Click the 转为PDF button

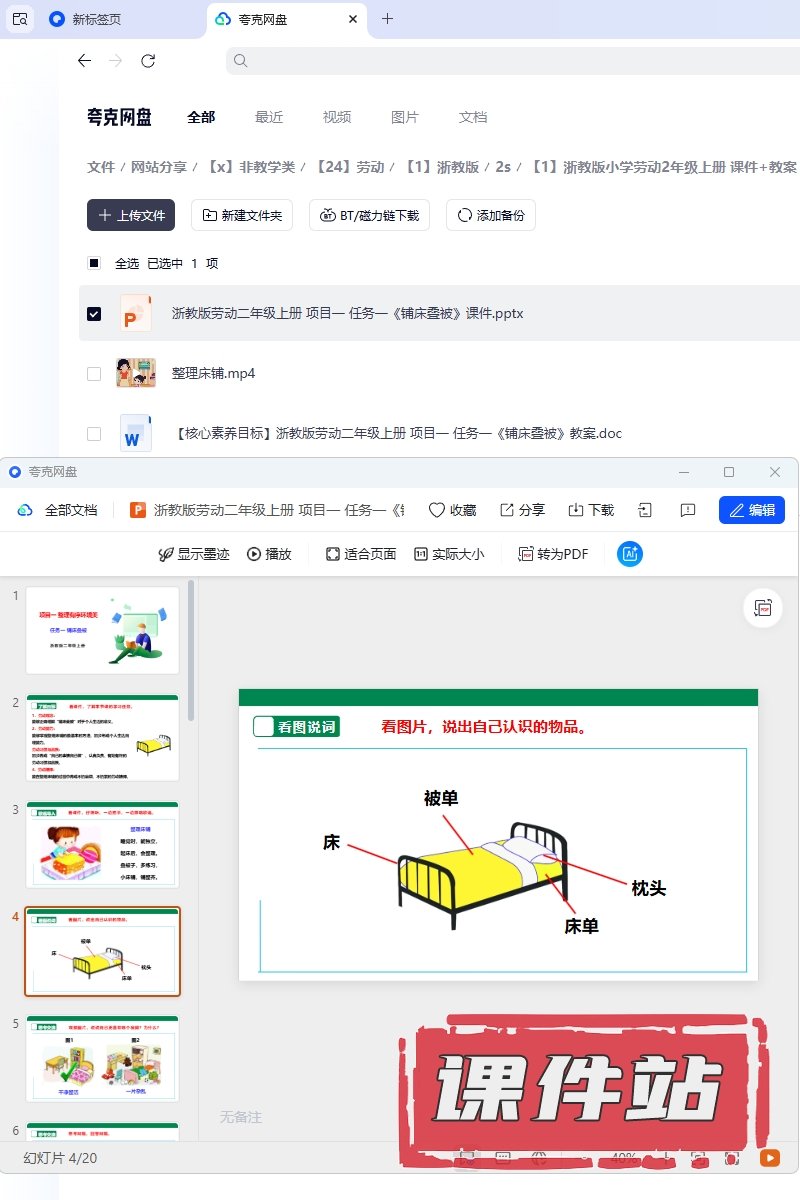pyautogui.click(x=553, y=554)
